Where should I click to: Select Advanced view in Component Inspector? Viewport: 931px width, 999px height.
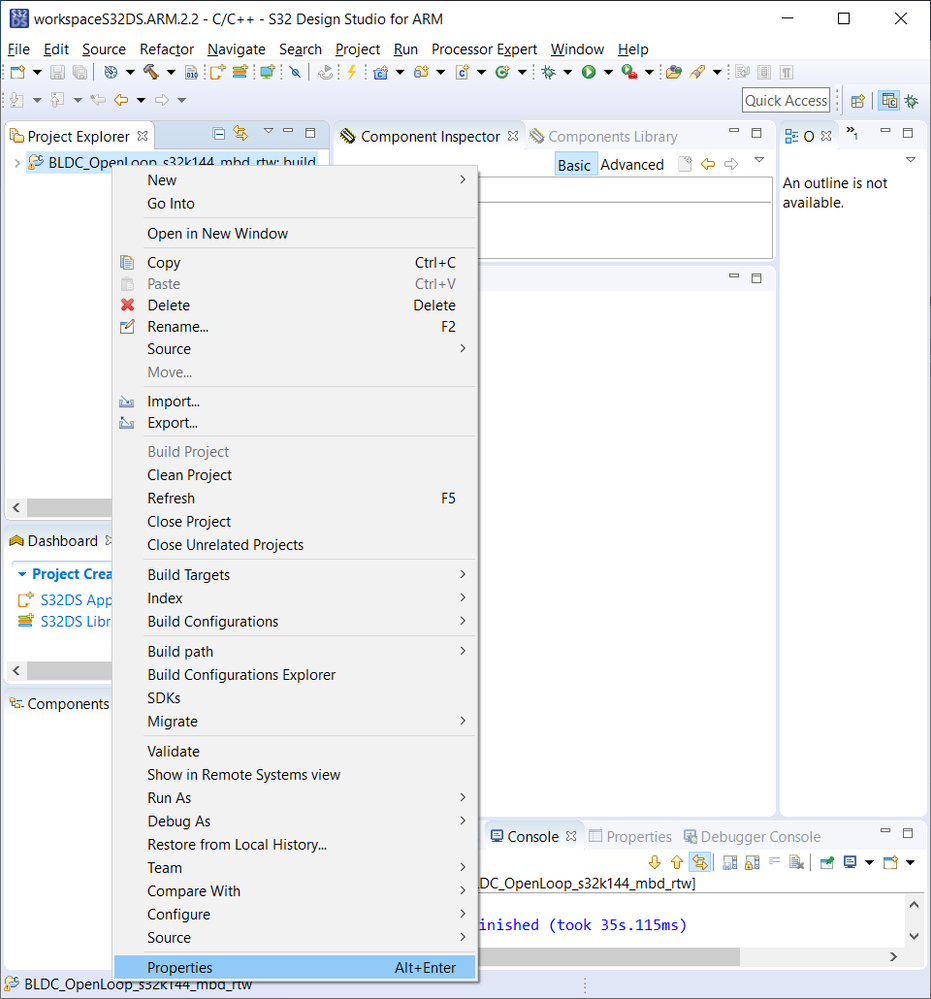coord(632,164)
